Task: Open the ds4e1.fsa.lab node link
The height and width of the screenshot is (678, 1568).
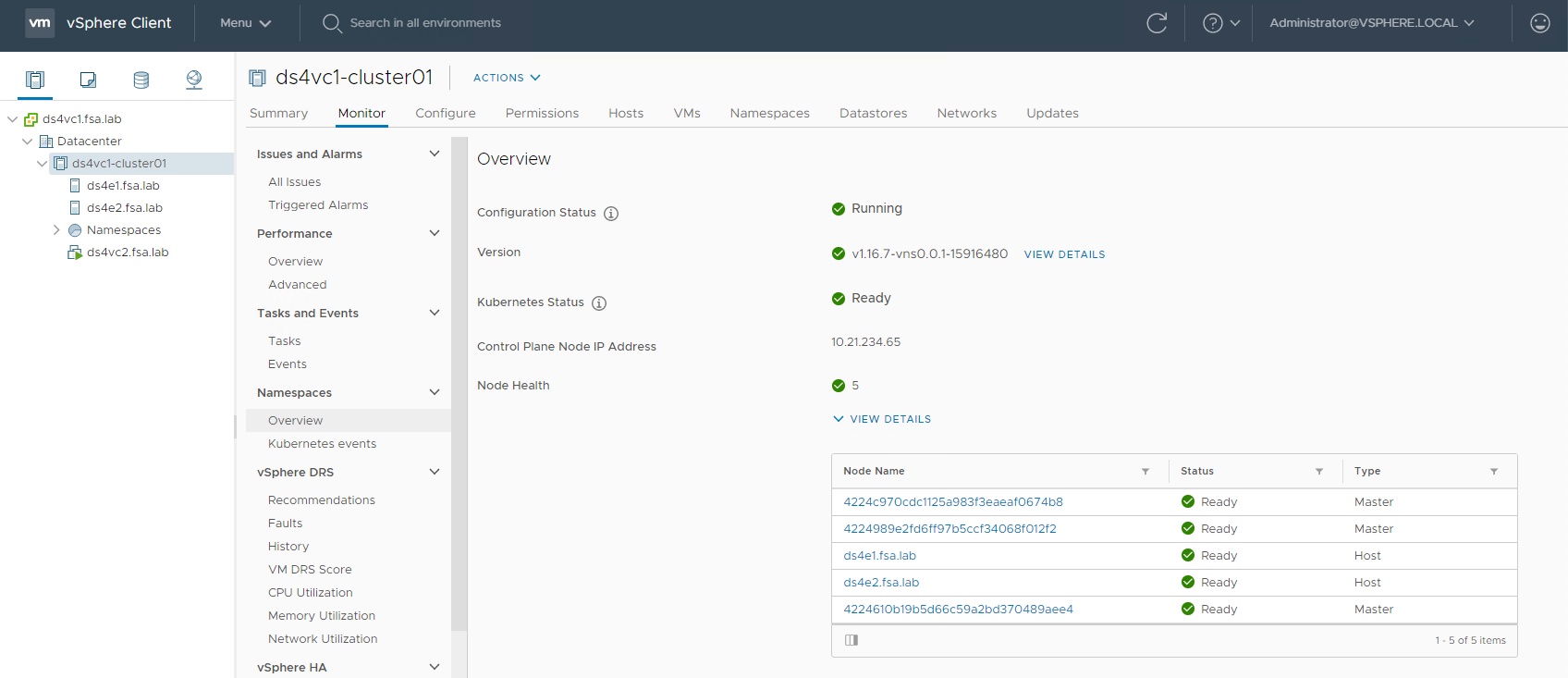Action: pos(879,556)
